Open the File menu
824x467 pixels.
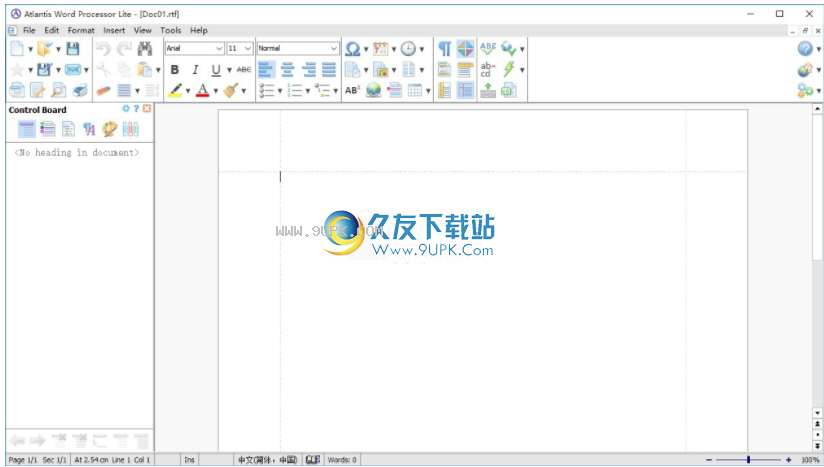29,30
